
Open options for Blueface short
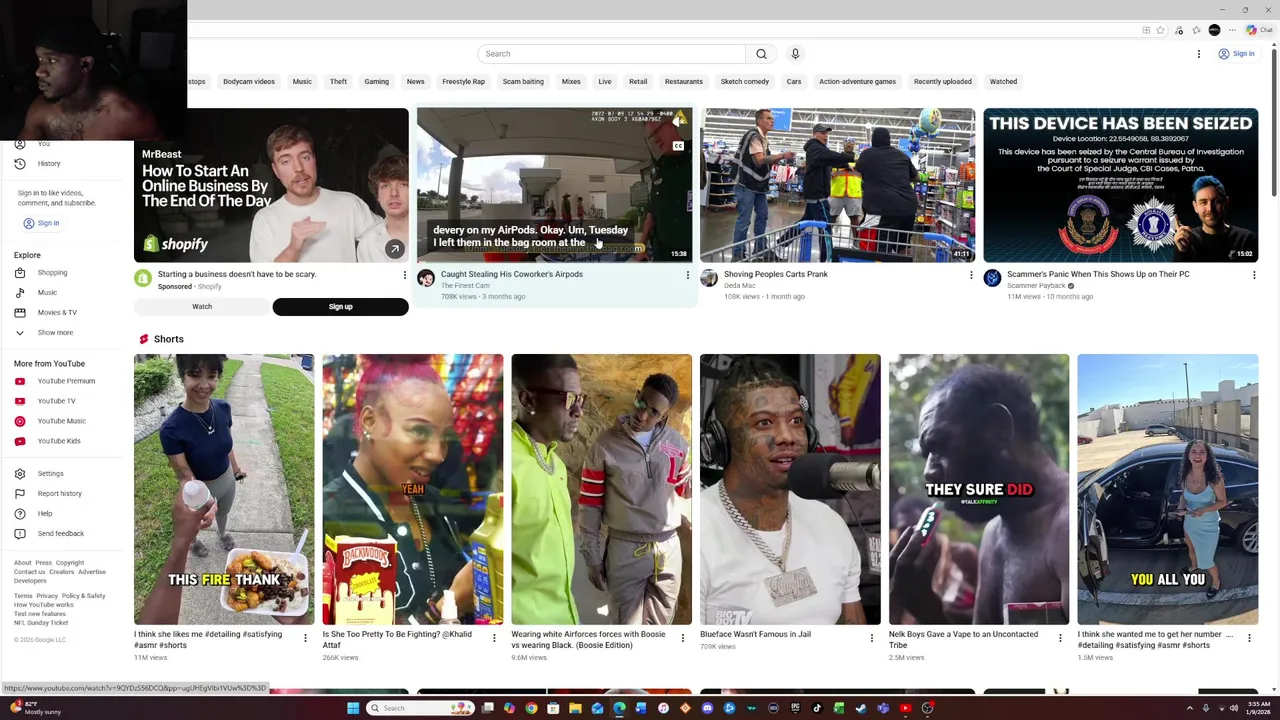871,638
